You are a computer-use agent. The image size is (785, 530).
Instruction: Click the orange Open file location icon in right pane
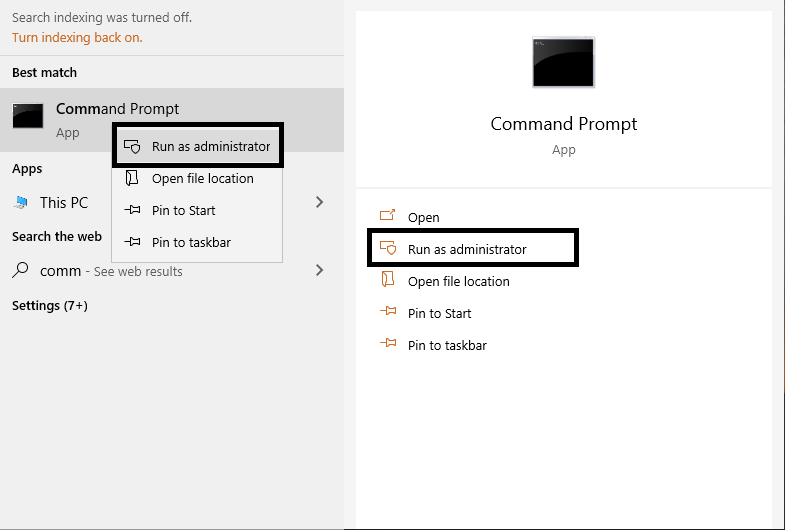pos(388,281)
